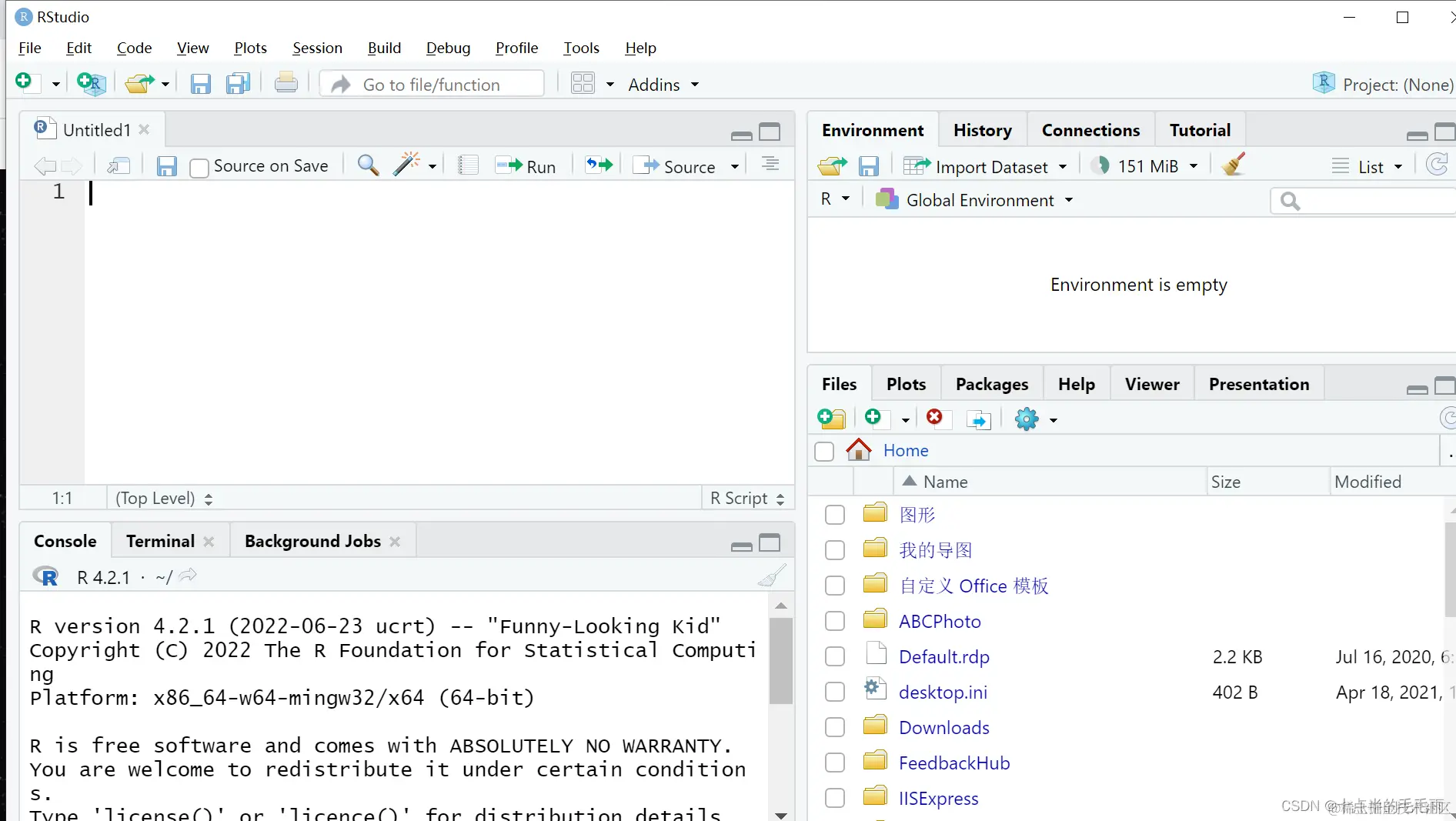Image resolution: width=1456 pixels, height=821 pixels.
Task: Open the Files pane More gear menu
Action: point(1036,419)
